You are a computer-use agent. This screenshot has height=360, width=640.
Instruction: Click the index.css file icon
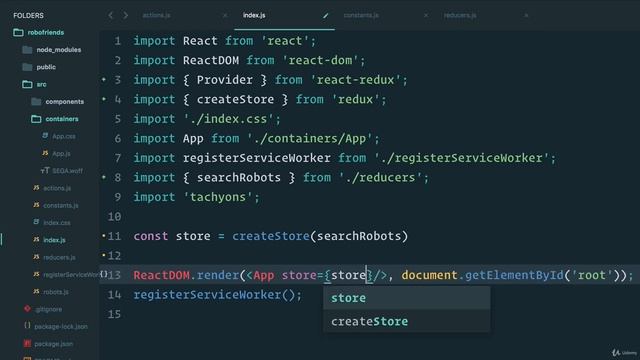(36, 222)
